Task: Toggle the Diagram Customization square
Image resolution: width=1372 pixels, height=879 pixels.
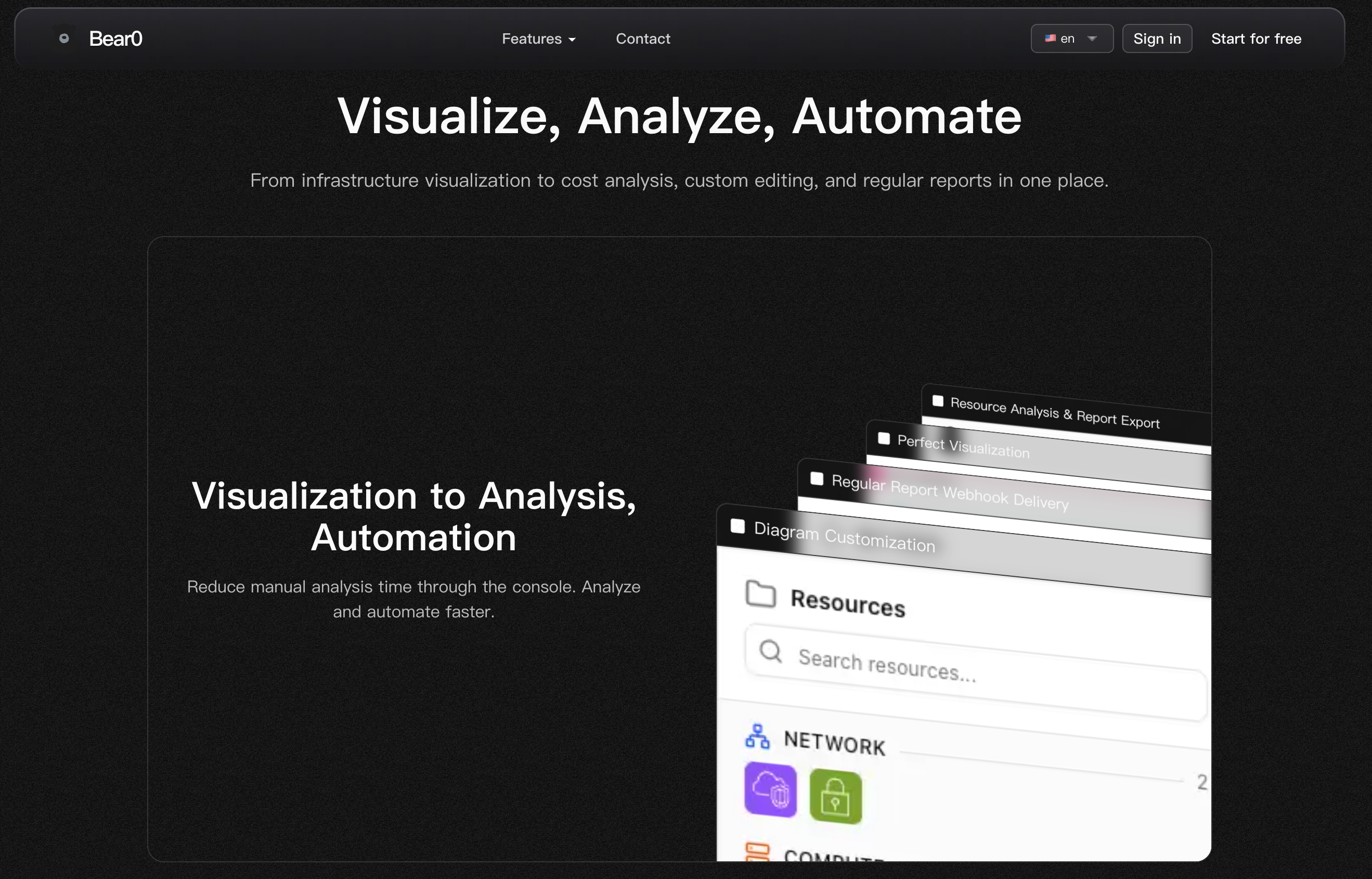Action: click(x=737, y=526)
